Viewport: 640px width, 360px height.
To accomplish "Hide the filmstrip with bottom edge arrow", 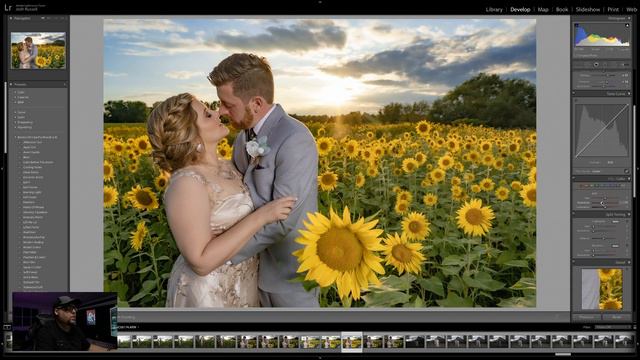I will (x=320, y=358).
